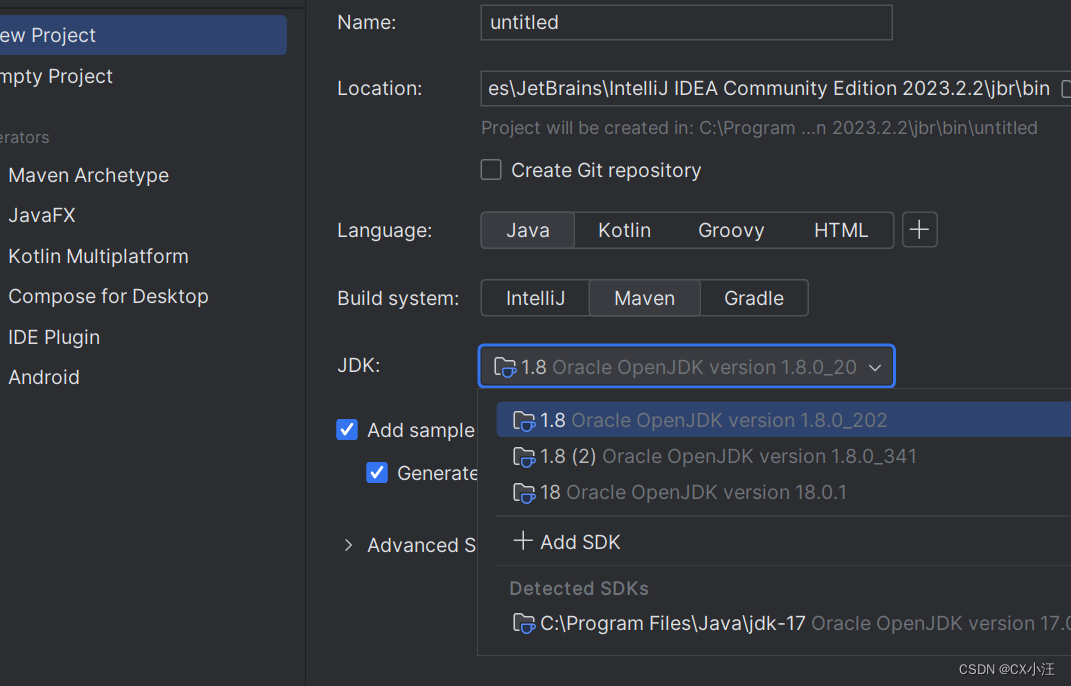The width and height of the screenshot is (1071, 686).
Task: Click the folder icon of 1.8.0_202 entry
Action: 524,420
